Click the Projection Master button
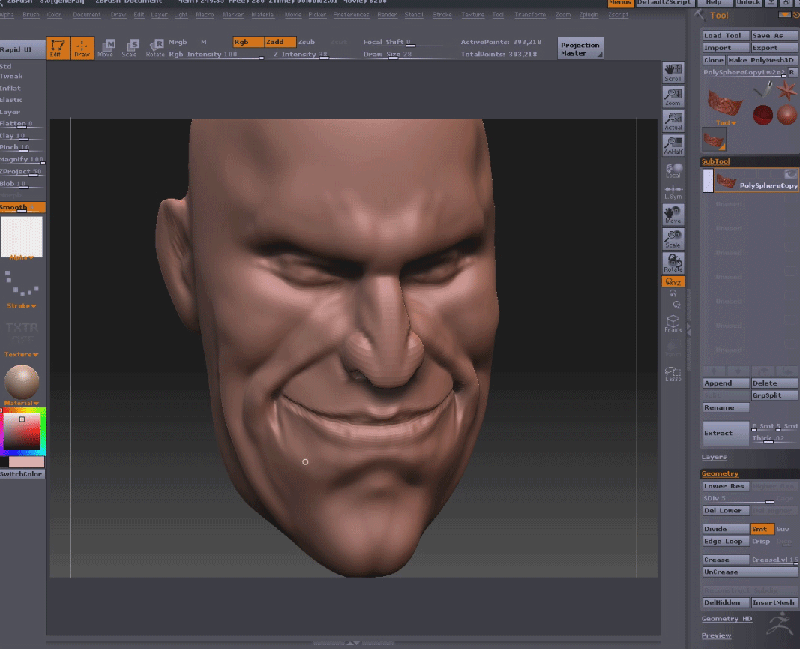This screenshot has height=649, width=800. [581, 48]
